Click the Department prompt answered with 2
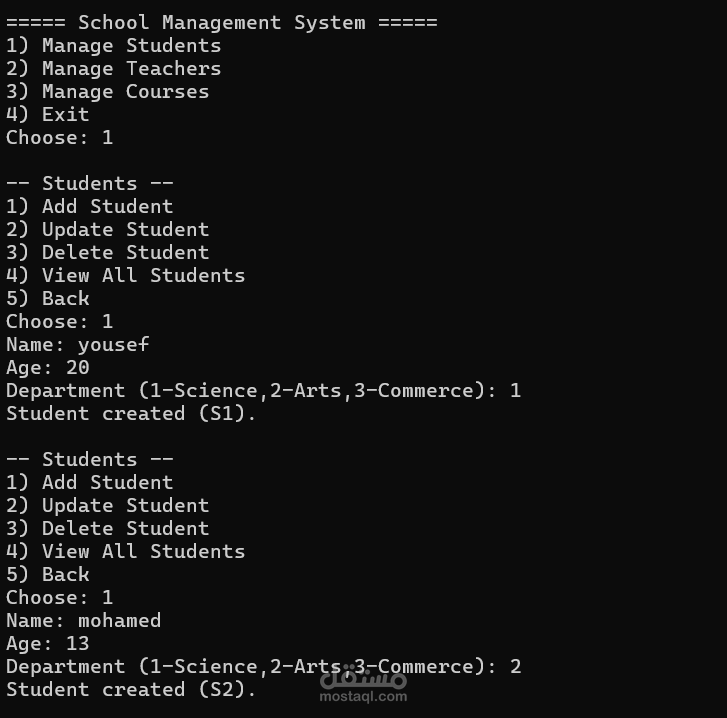727x718 pixels. pyautogui.click(x=263, y=666)
